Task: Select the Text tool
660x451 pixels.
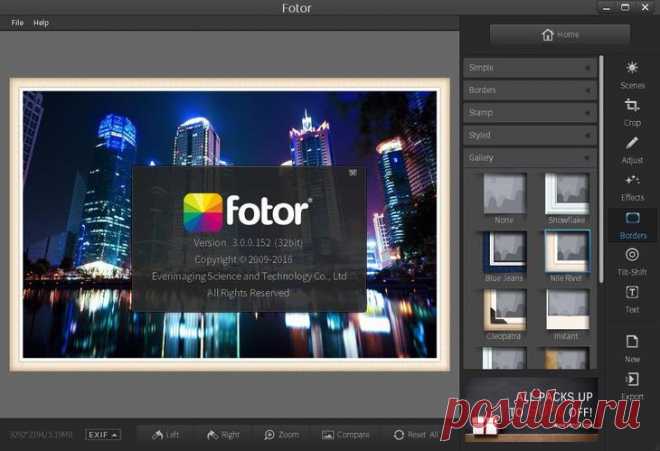Action: pyautogui.click(x=632, y=299)
